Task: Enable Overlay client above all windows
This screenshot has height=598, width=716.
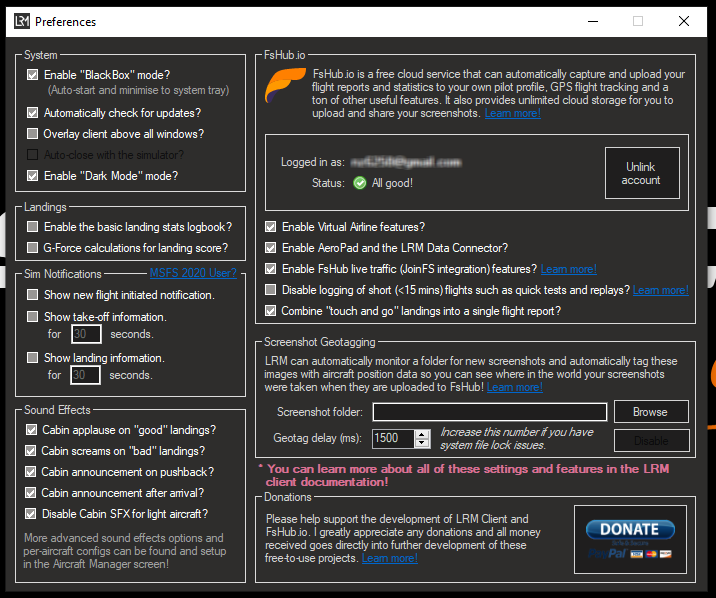Action: pos(32,133)
